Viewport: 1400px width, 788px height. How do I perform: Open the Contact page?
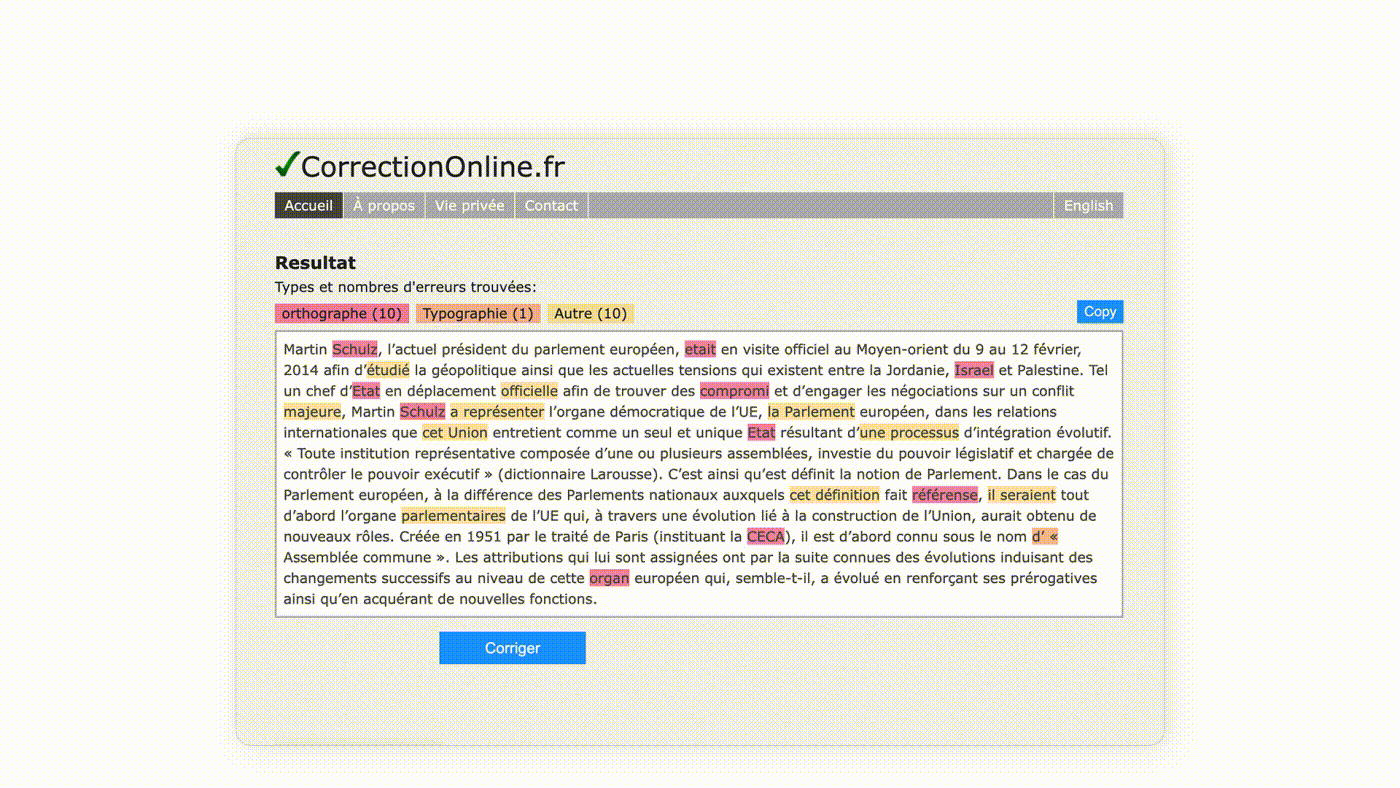point(551,205)
